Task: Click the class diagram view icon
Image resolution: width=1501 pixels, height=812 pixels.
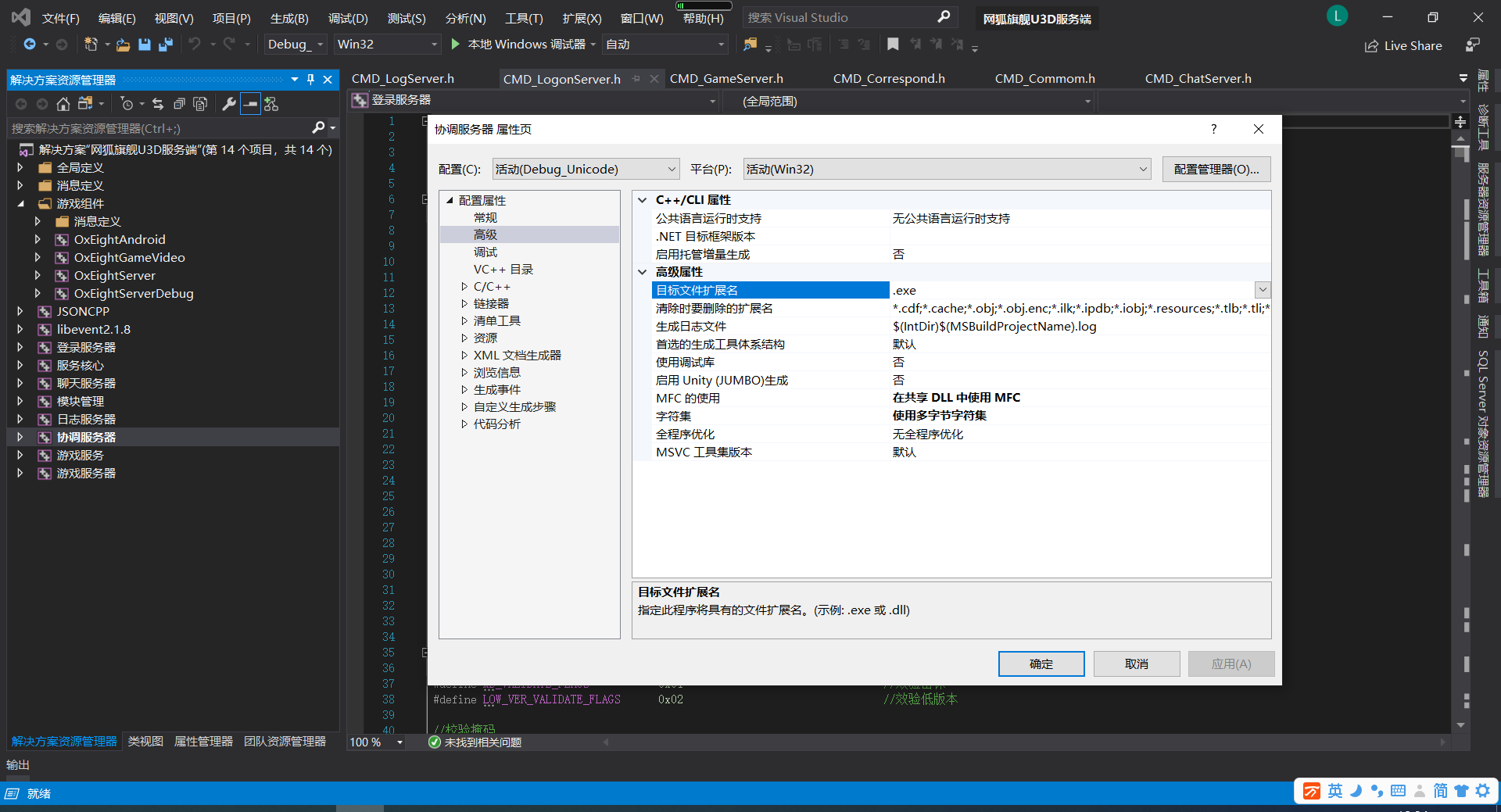Action: point(271,104)
